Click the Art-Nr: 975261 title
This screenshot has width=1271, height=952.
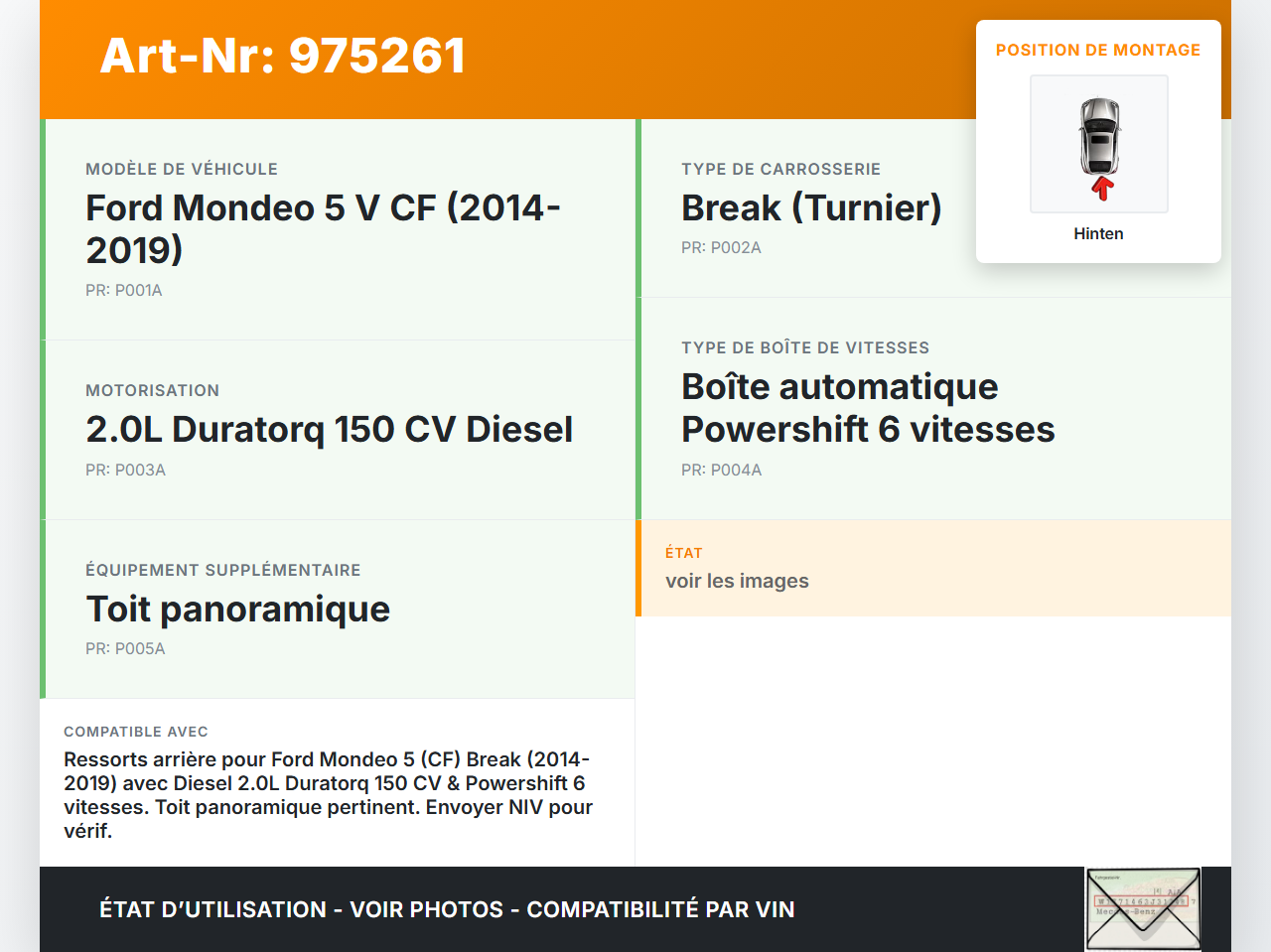coord(283,57)
